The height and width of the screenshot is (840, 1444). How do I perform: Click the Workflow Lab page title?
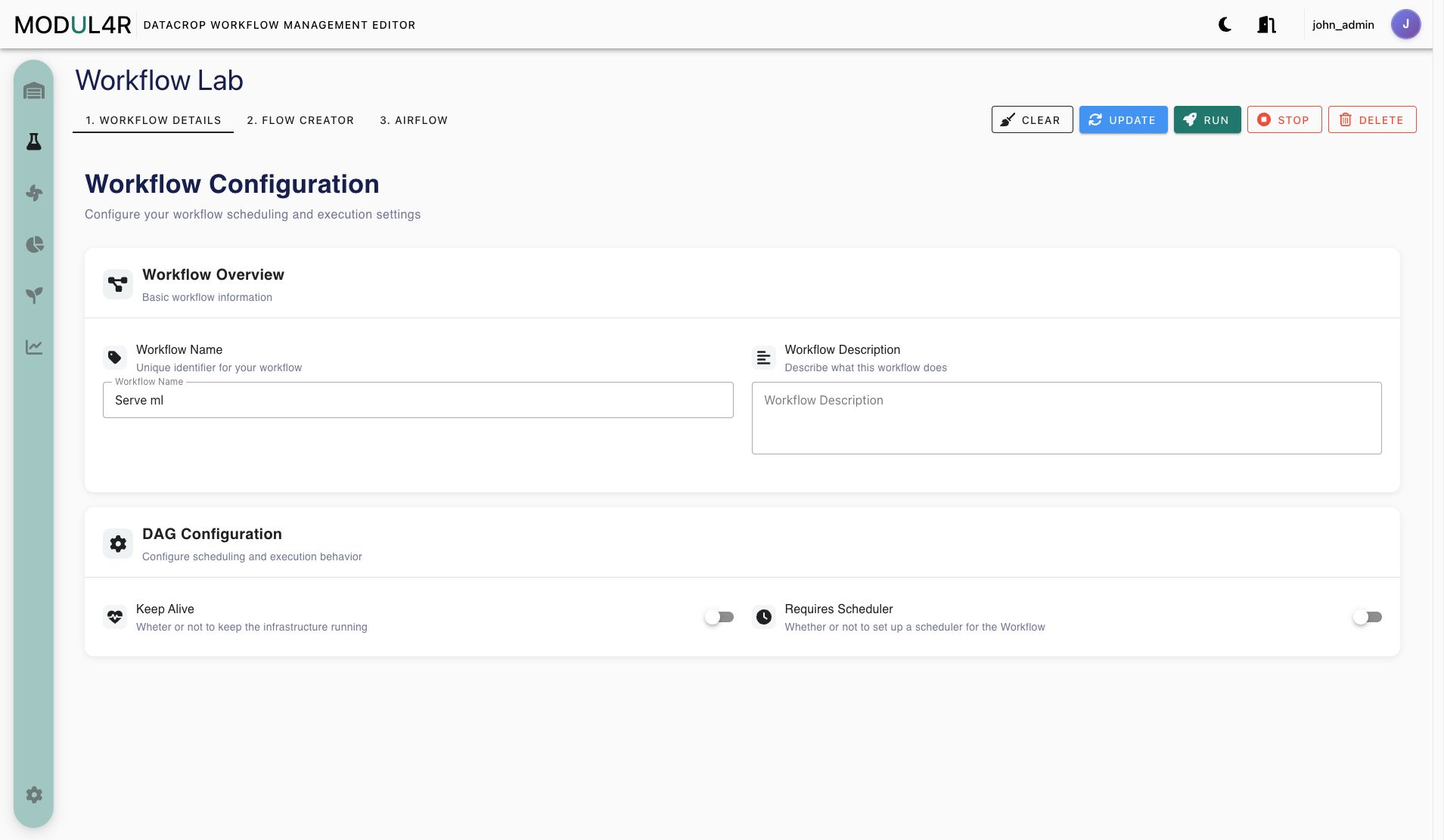click(x=160, y=80)
